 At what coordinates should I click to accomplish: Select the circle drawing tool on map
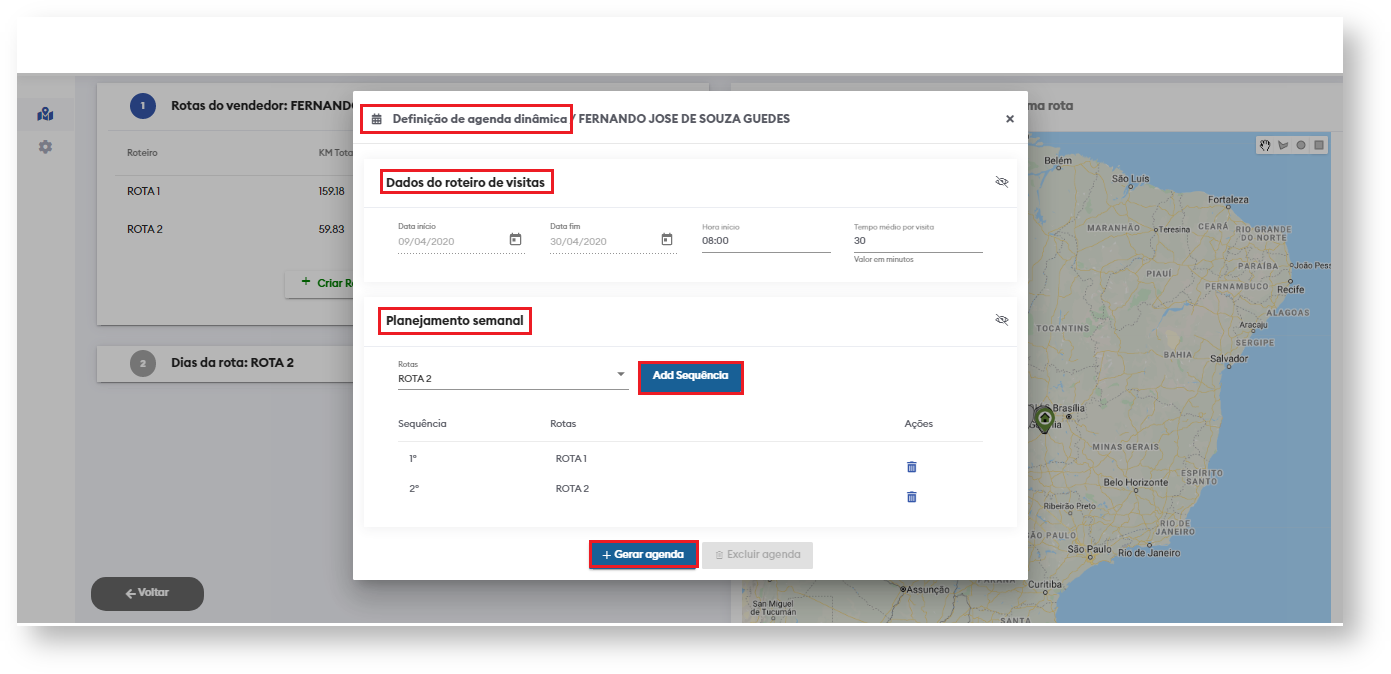pyautogui.click(x=1301, y=145)
